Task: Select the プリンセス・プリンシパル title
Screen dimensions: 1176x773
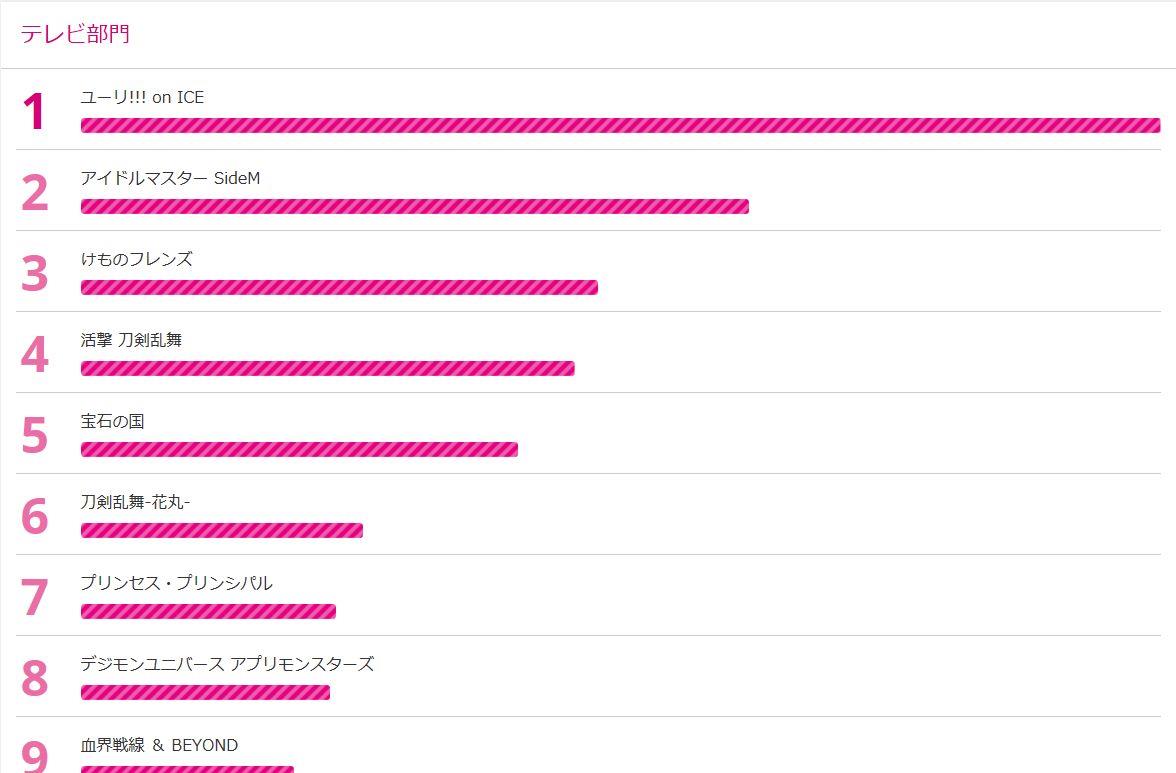Action: [176, 583]
